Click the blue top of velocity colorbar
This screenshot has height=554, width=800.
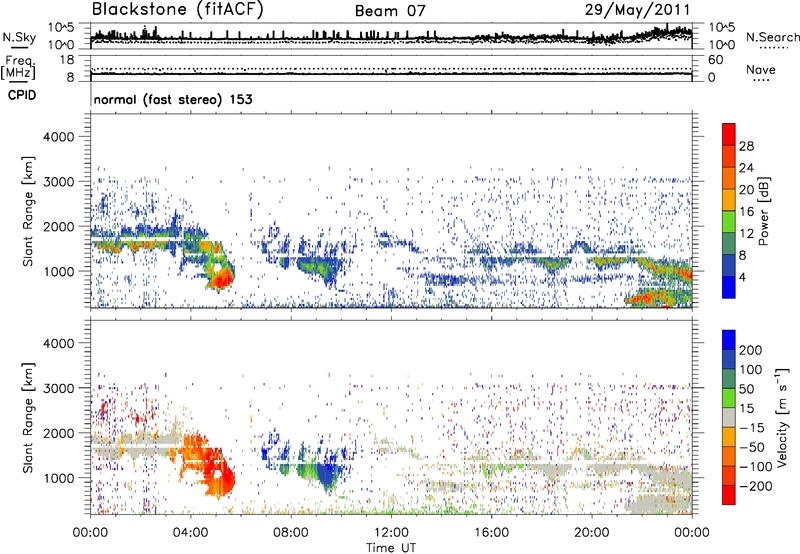[x=729, y=340]
